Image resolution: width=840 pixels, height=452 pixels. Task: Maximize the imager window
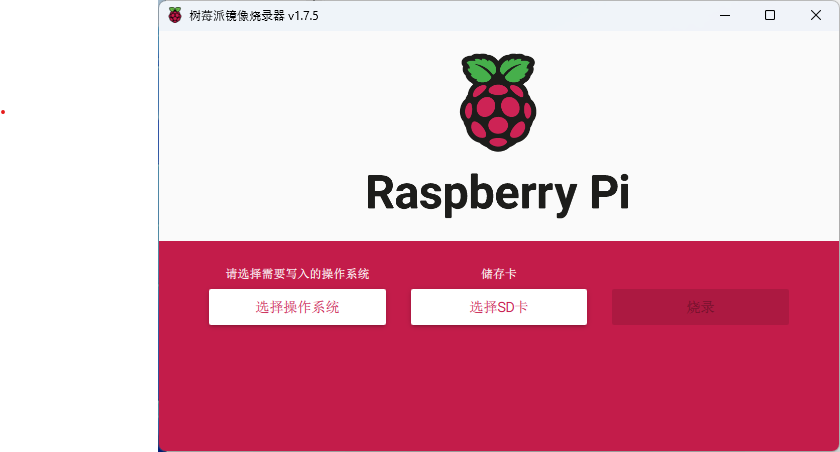(770, 15)
